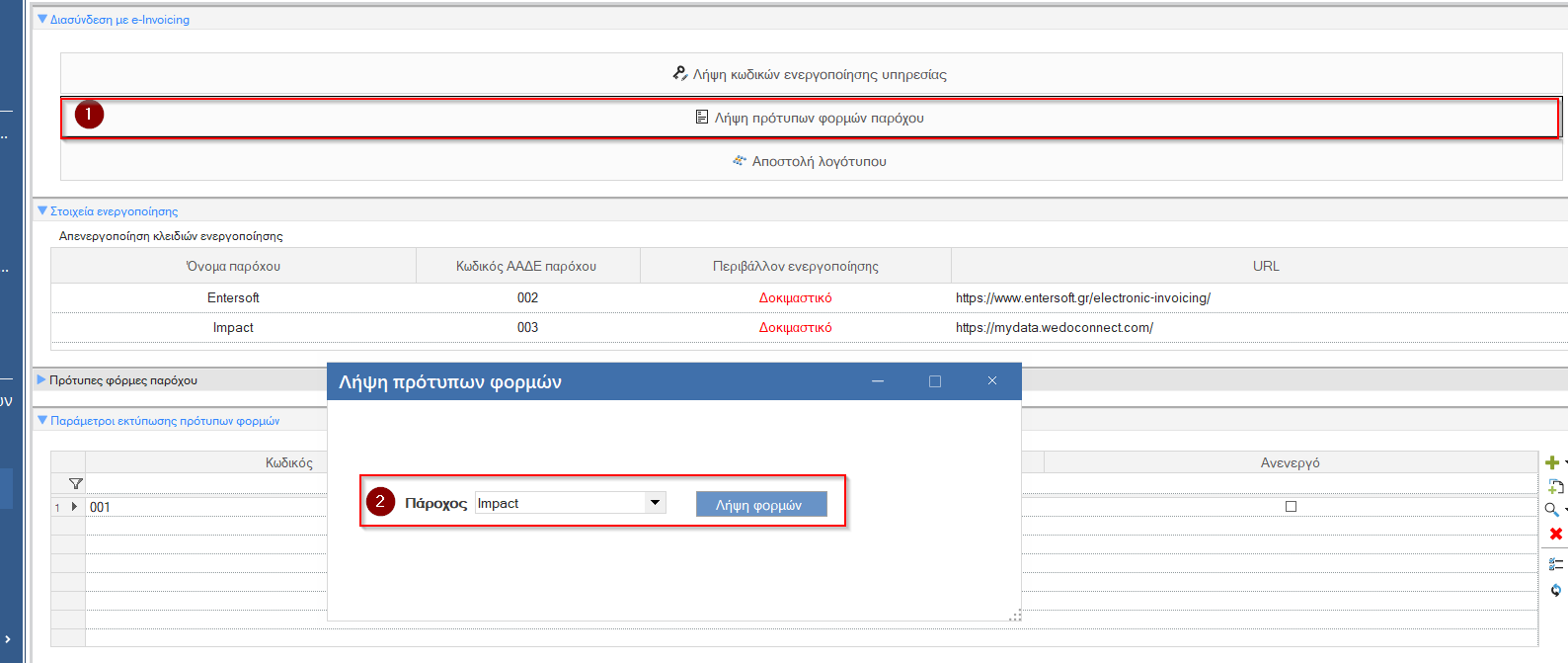Open the Πάροχος dropdown showing Impact
The image size is (1568, 663).
coord(655,503)
